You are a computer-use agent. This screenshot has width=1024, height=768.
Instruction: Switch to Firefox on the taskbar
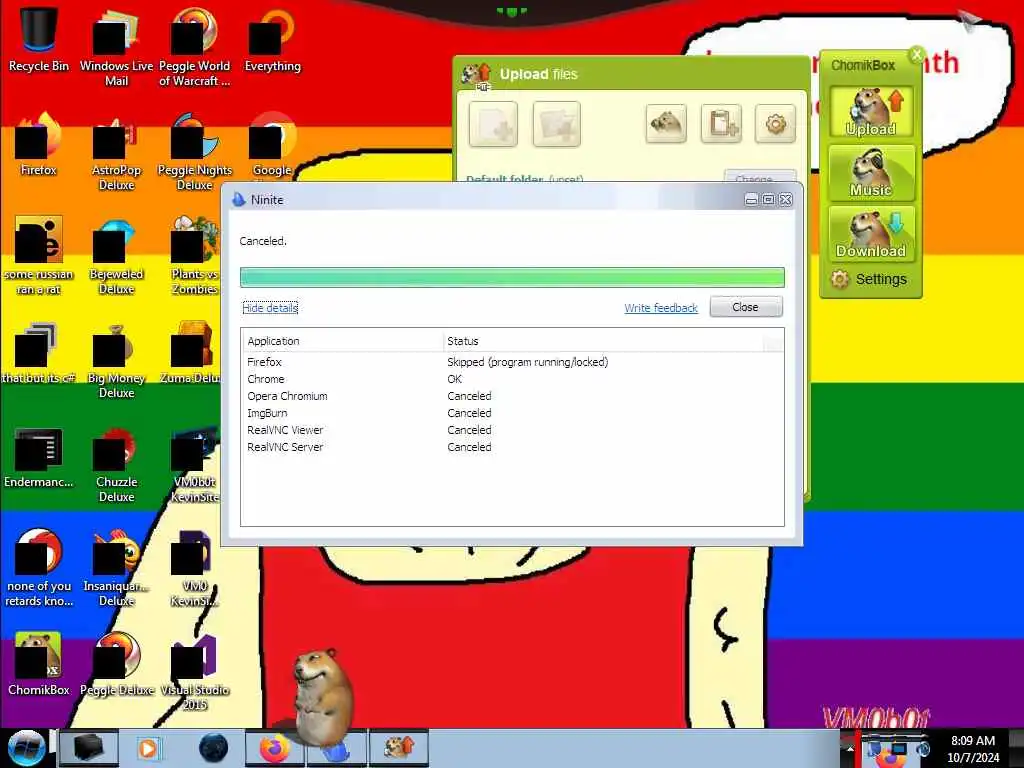[x=274, y=748]
